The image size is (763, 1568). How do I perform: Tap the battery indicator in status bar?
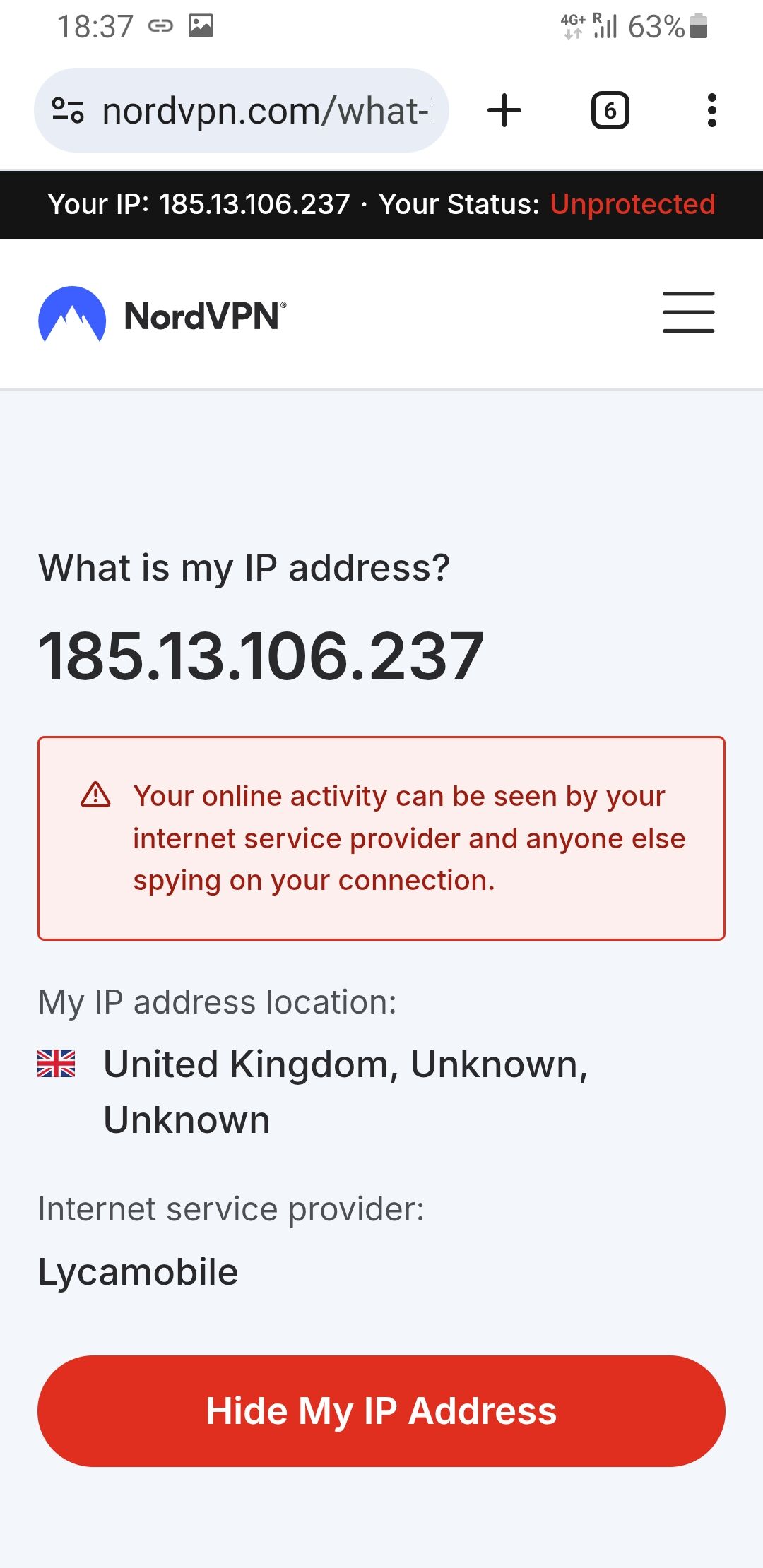point(698,26)
